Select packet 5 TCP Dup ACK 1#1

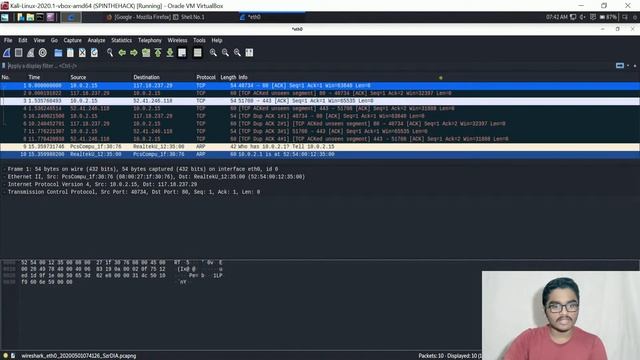[320, 116]
